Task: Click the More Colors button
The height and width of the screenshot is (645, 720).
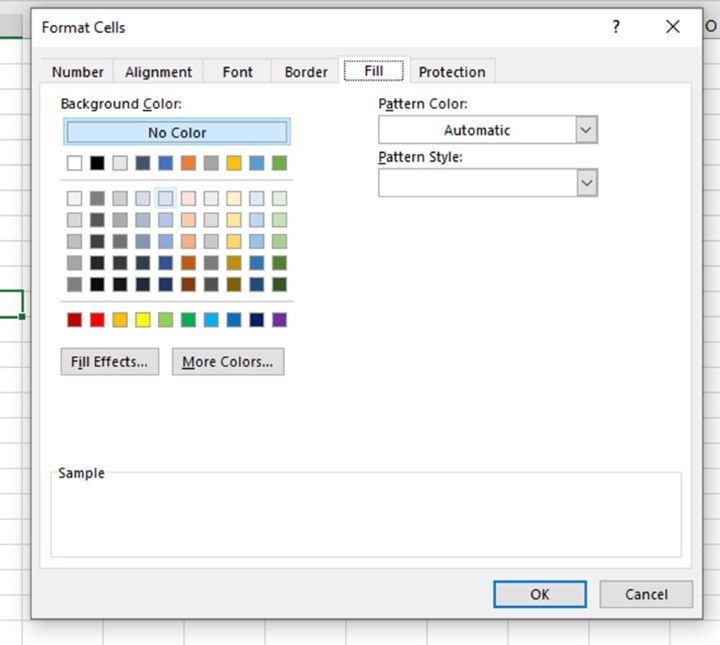Action: coord(227,362)
